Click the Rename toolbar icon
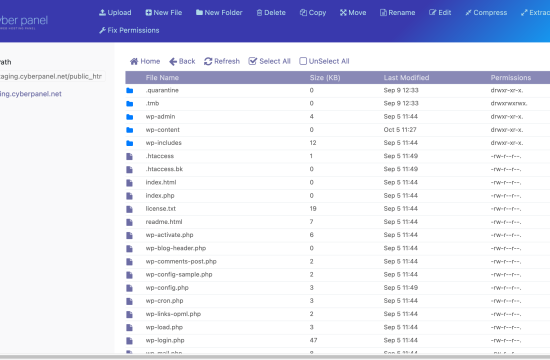This screenshot has height=360, width=550. 383,13
